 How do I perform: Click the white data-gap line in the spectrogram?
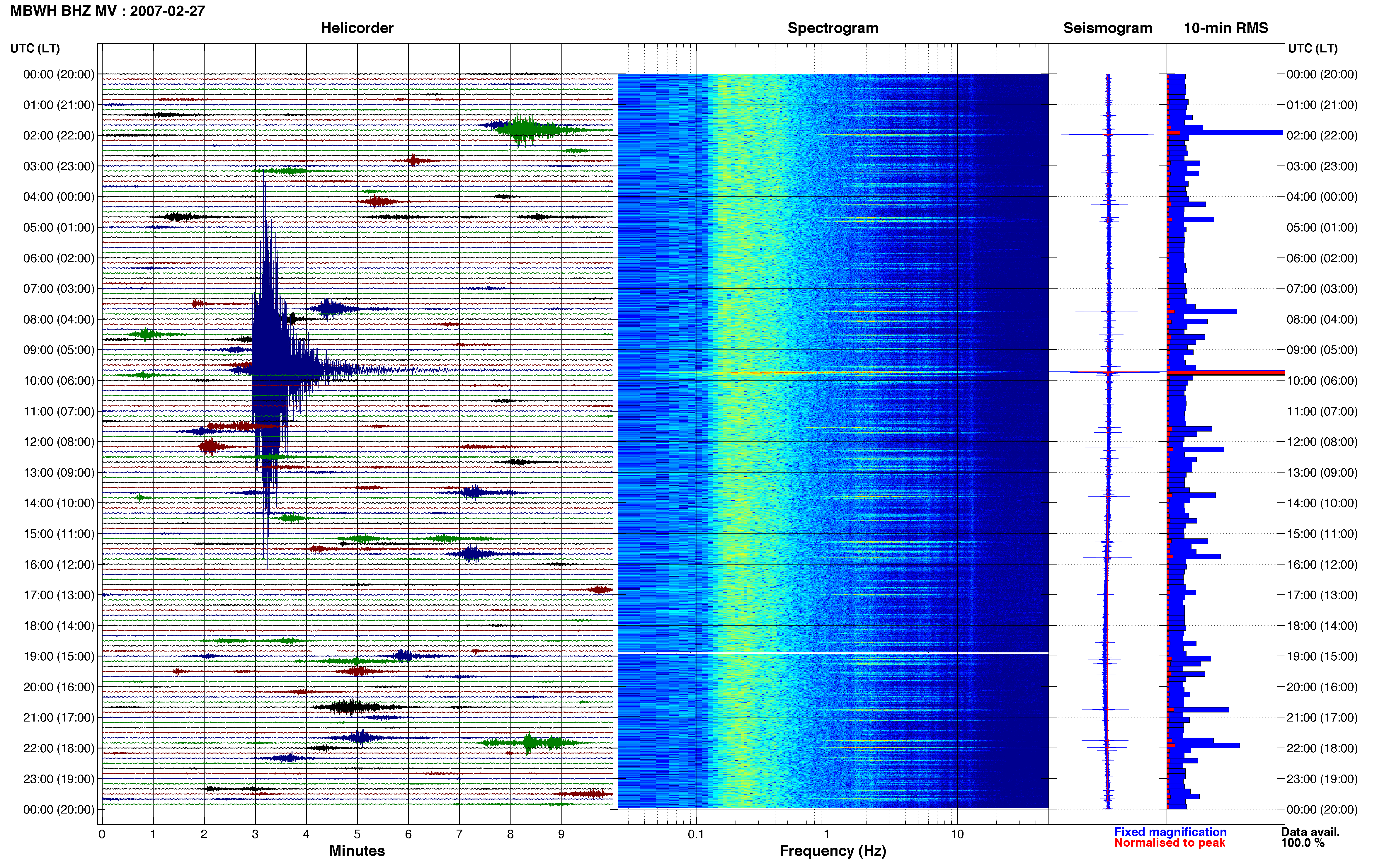pos(833,653)
